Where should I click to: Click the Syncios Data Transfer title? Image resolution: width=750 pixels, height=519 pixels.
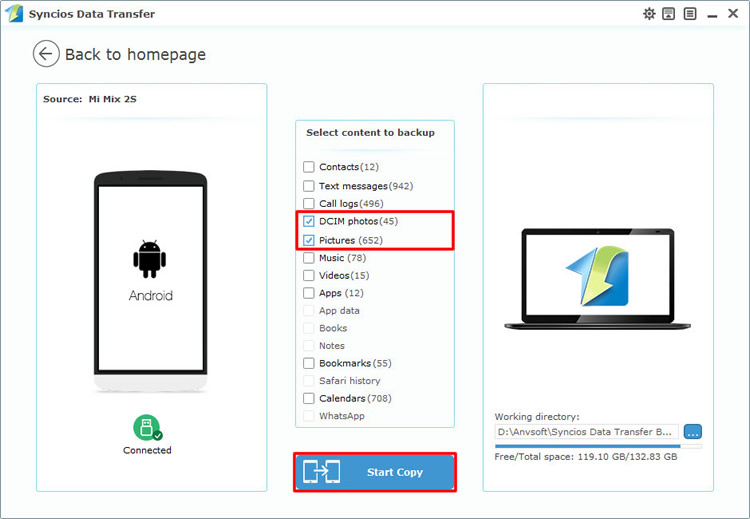click(x=92, y=14)
